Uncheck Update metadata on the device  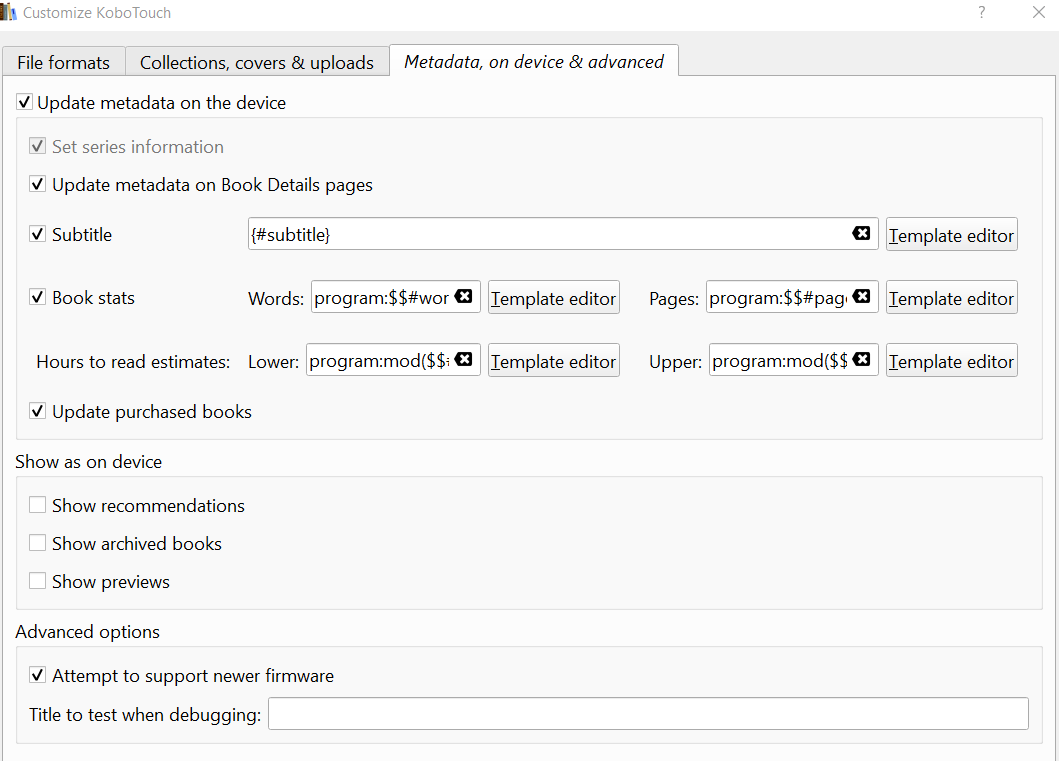[25, 103]
